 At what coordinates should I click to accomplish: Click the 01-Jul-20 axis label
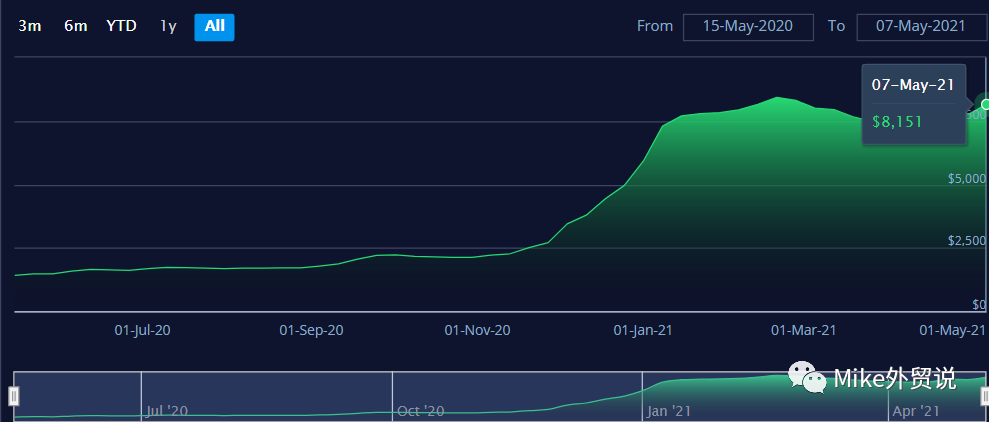(143, 330)
